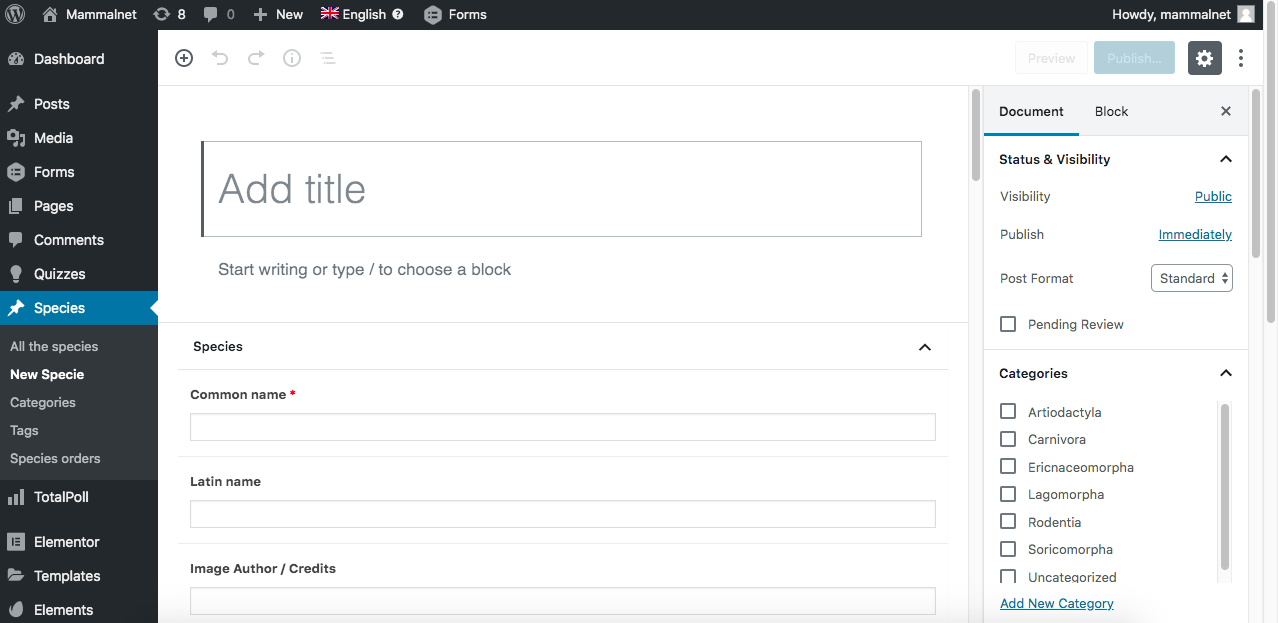Open the Content structure info icon
This screenshot has width=1278, height=623.
tap(292, 58)
